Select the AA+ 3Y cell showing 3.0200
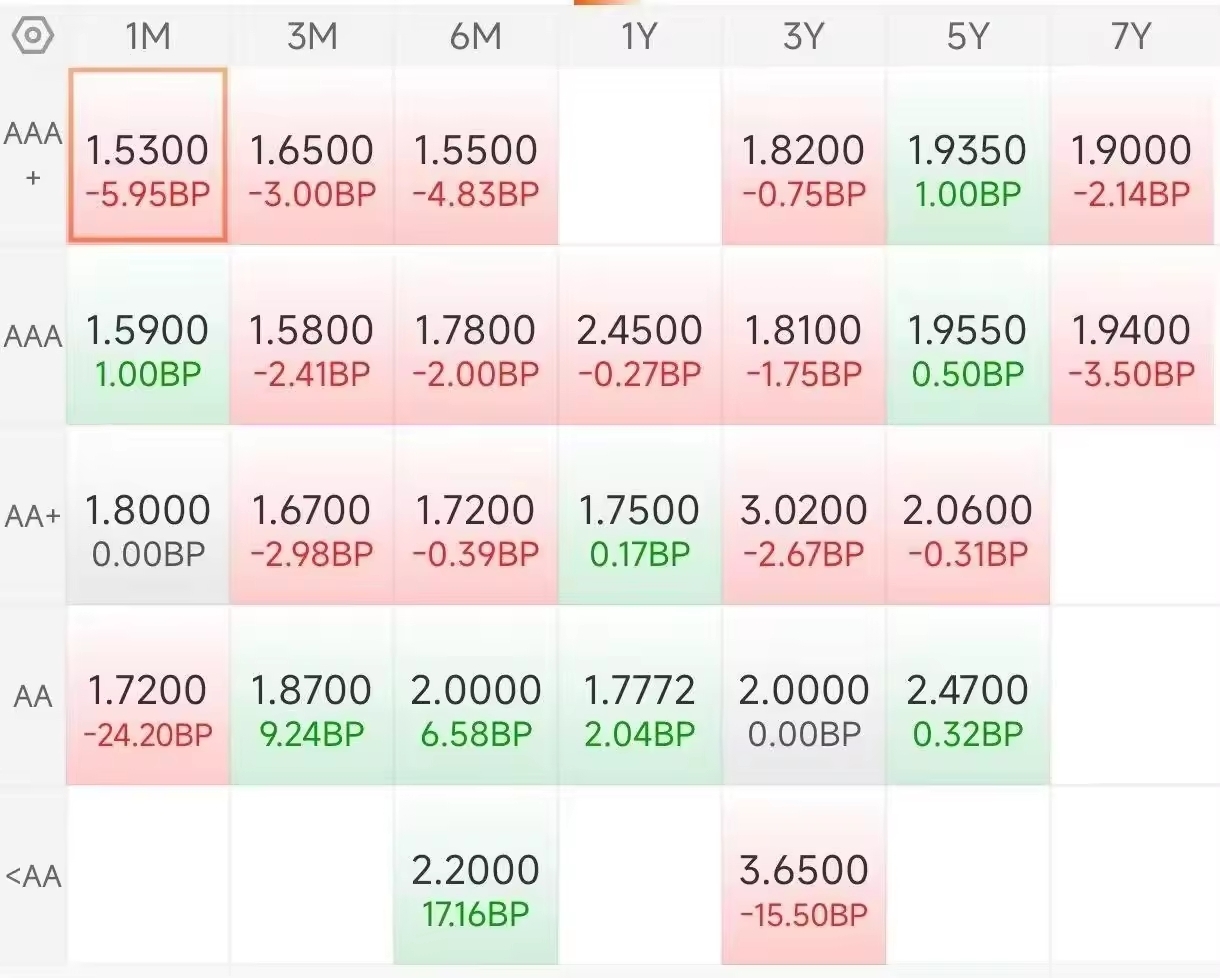Screen dimensions: 1220x978 804,516
